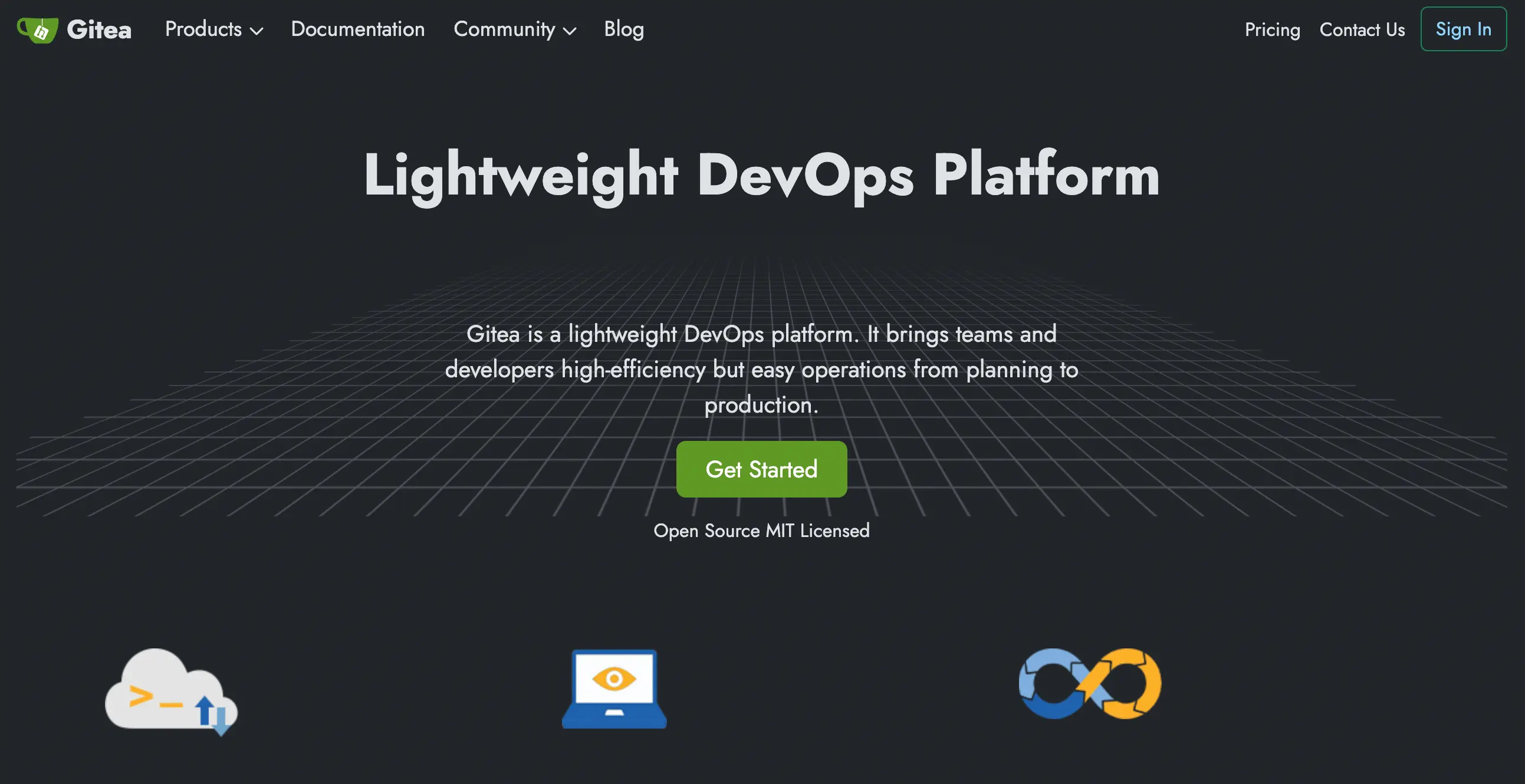Open the Pricing page
The width and height of the screenshot is (1525, 784).
pos(1272,29)
